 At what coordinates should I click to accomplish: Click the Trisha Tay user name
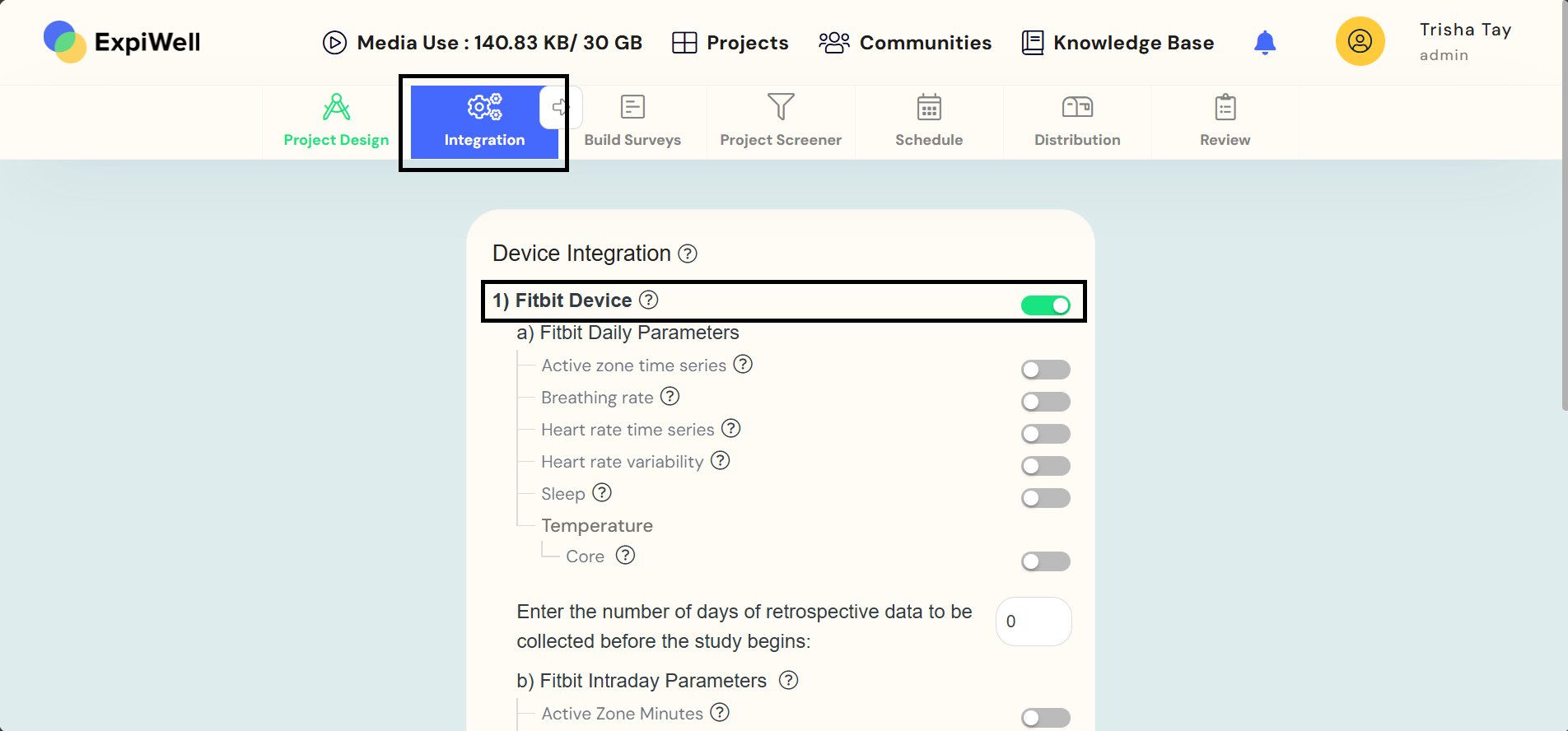[x=1466, y=30]
